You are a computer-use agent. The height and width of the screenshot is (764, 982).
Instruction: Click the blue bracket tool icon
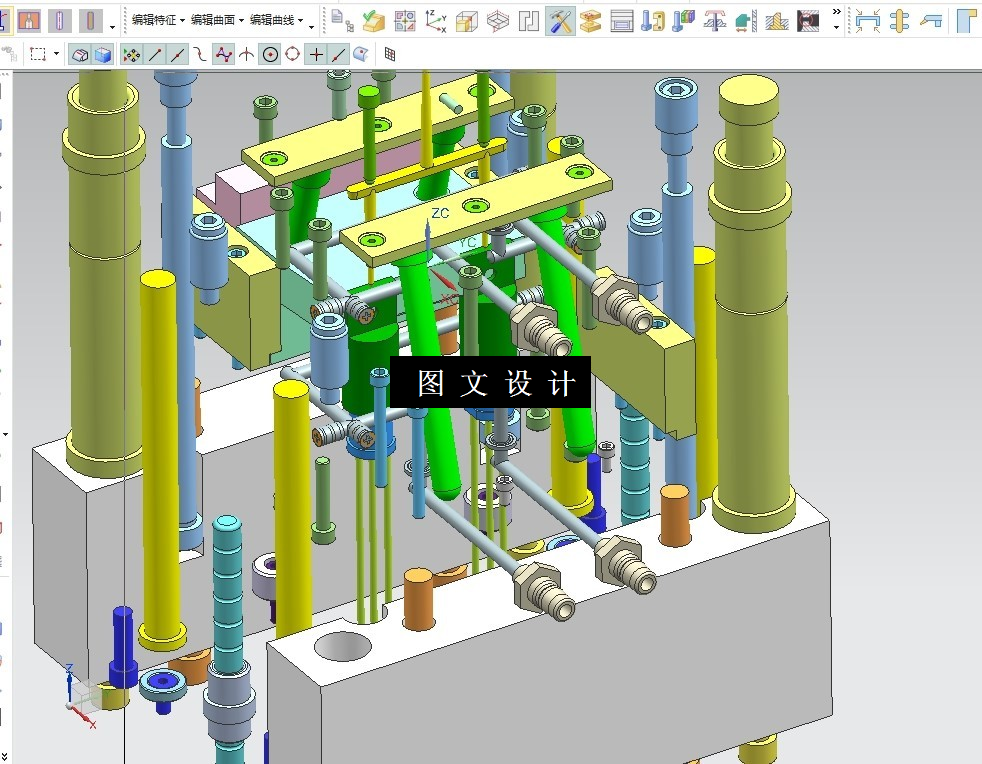(931, 21)
